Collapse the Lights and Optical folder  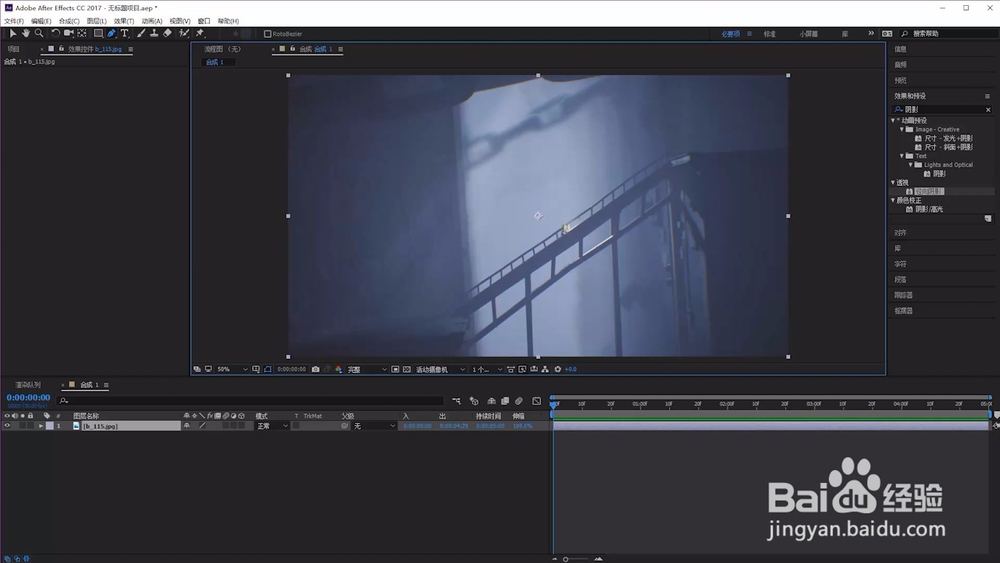click(911, 165)
